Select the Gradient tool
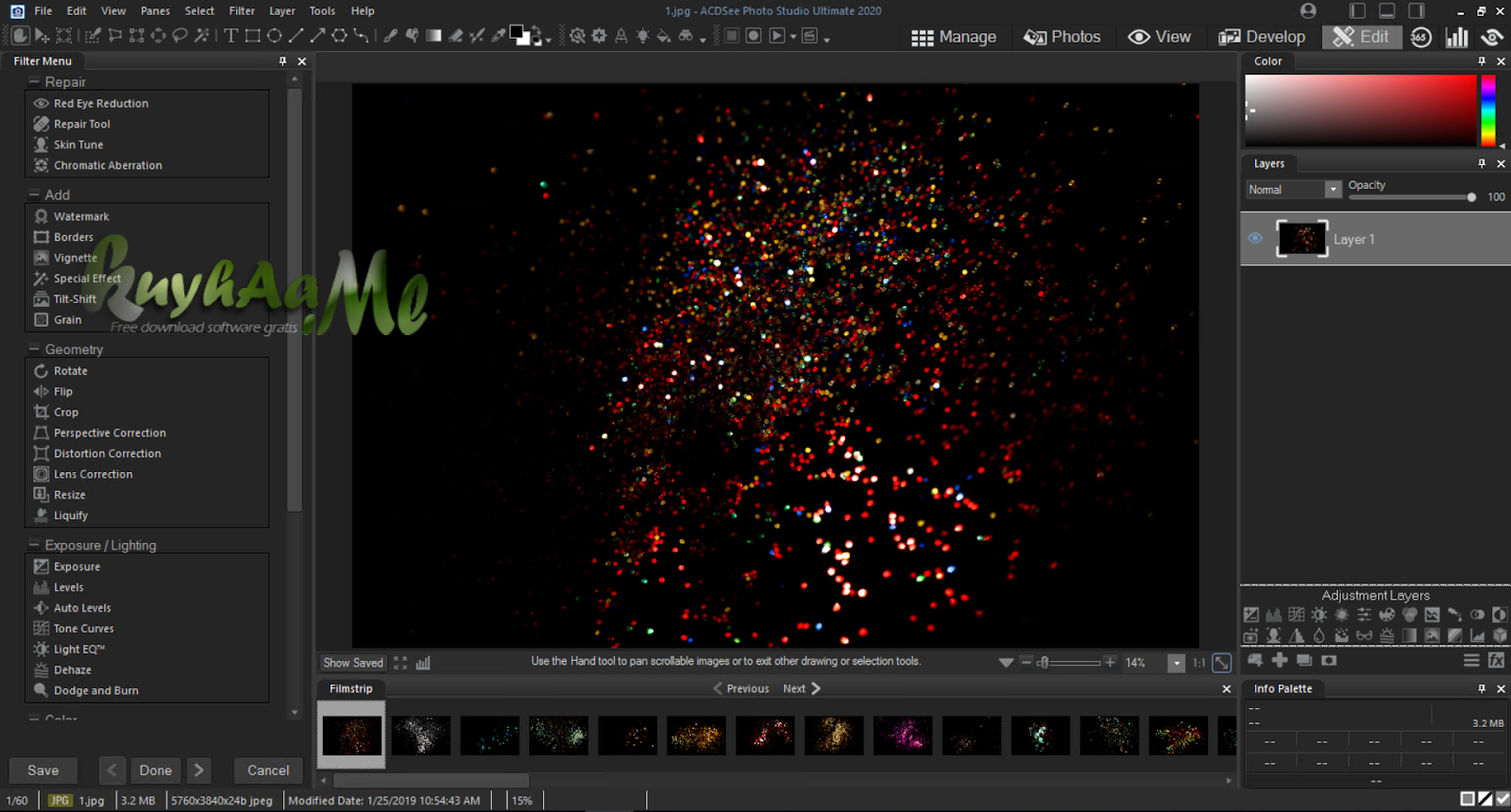Screen dimensions: 1511x812 click(433, 36)
